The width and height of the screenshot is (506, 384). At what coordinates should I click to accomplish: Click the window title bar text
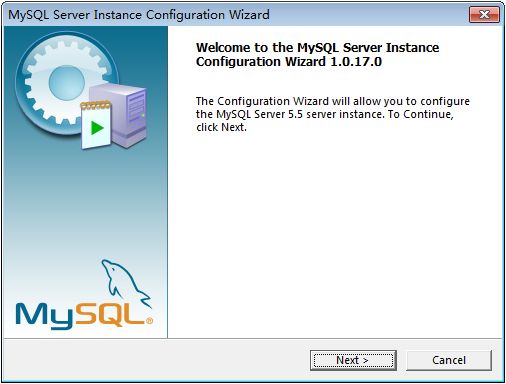tap(139, 15)
